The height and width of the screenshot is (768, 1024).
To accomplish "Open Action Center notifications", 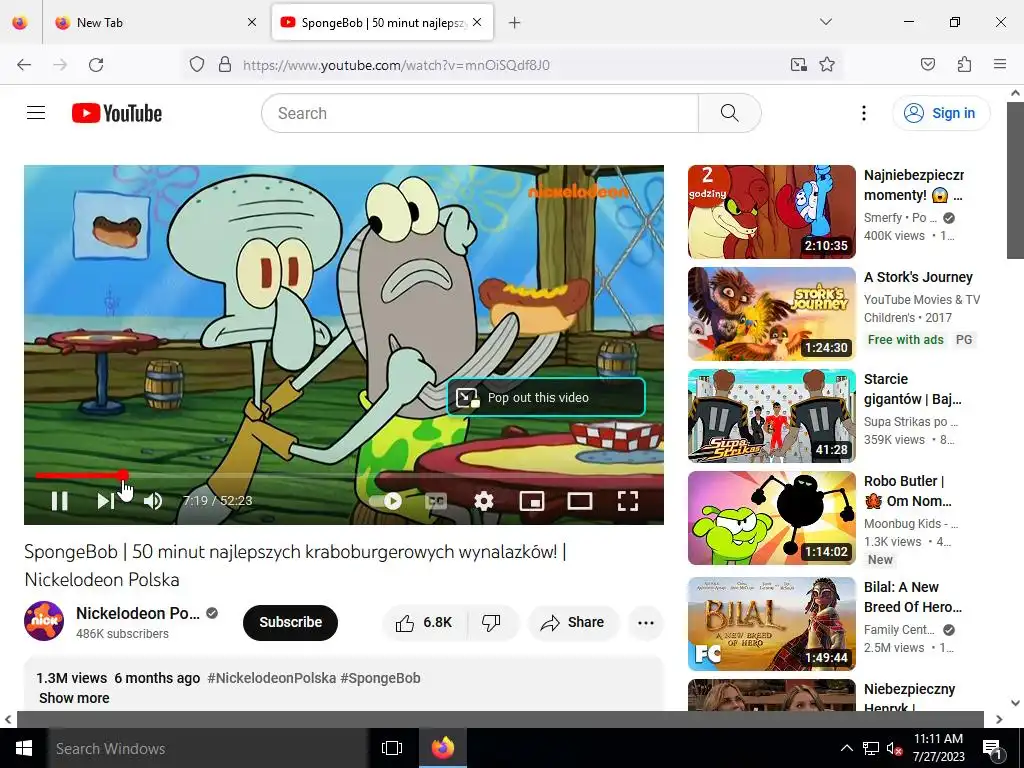I will coord(993,748).
